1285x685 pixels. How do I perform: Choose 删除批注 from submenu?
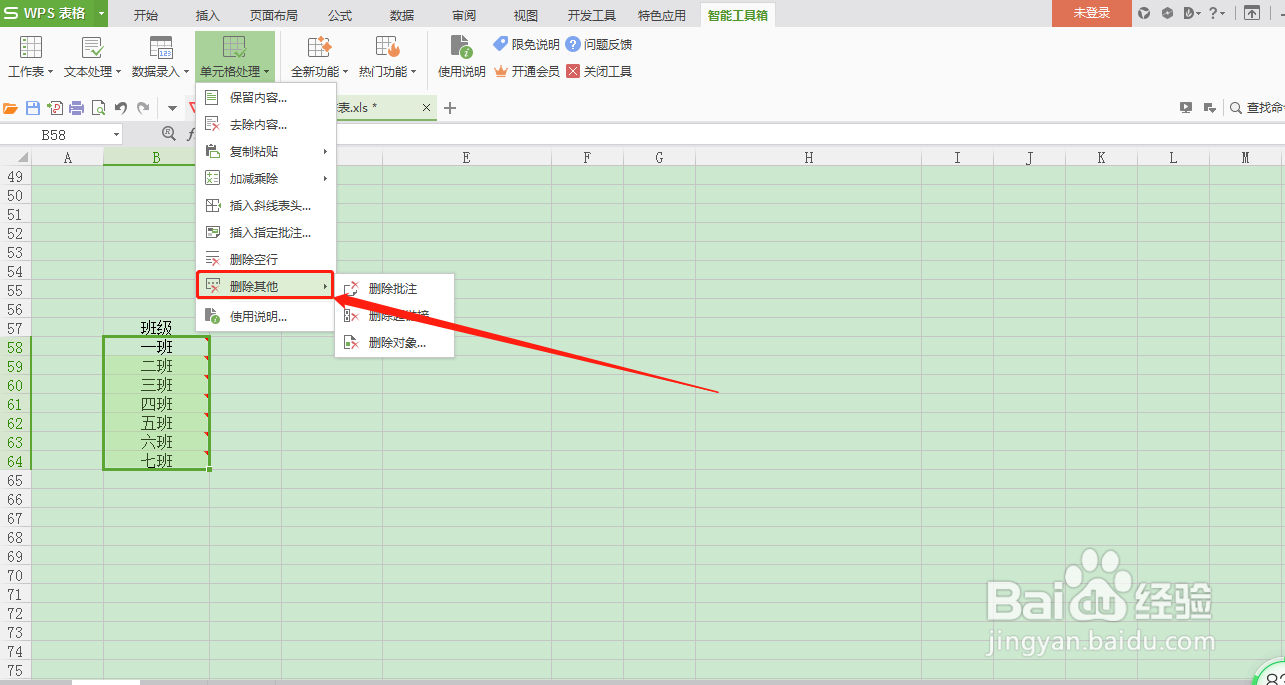click(x=394, y=289)
